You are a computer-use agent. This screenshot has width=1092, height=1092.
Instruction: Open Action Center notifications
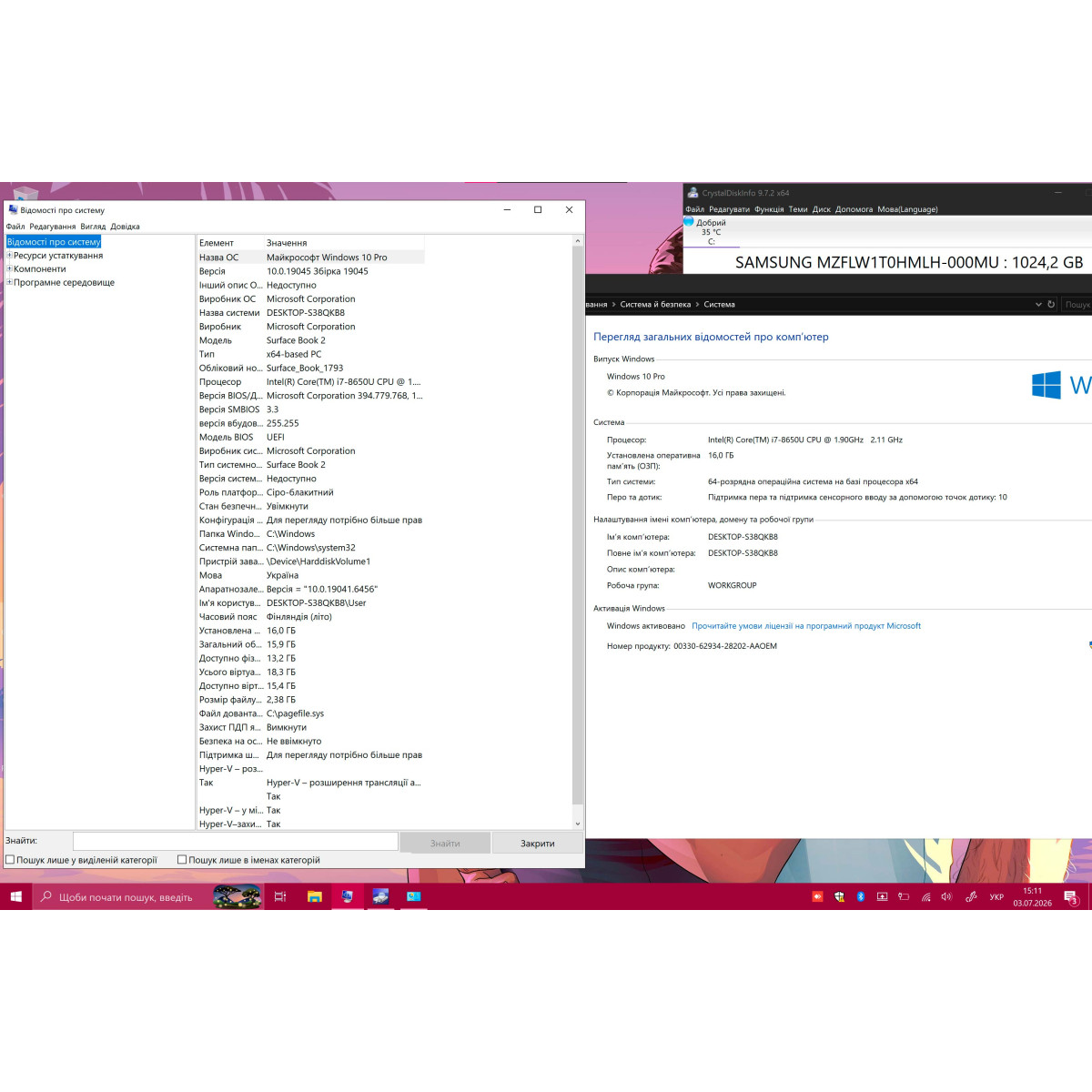[x=1071, y=897]
